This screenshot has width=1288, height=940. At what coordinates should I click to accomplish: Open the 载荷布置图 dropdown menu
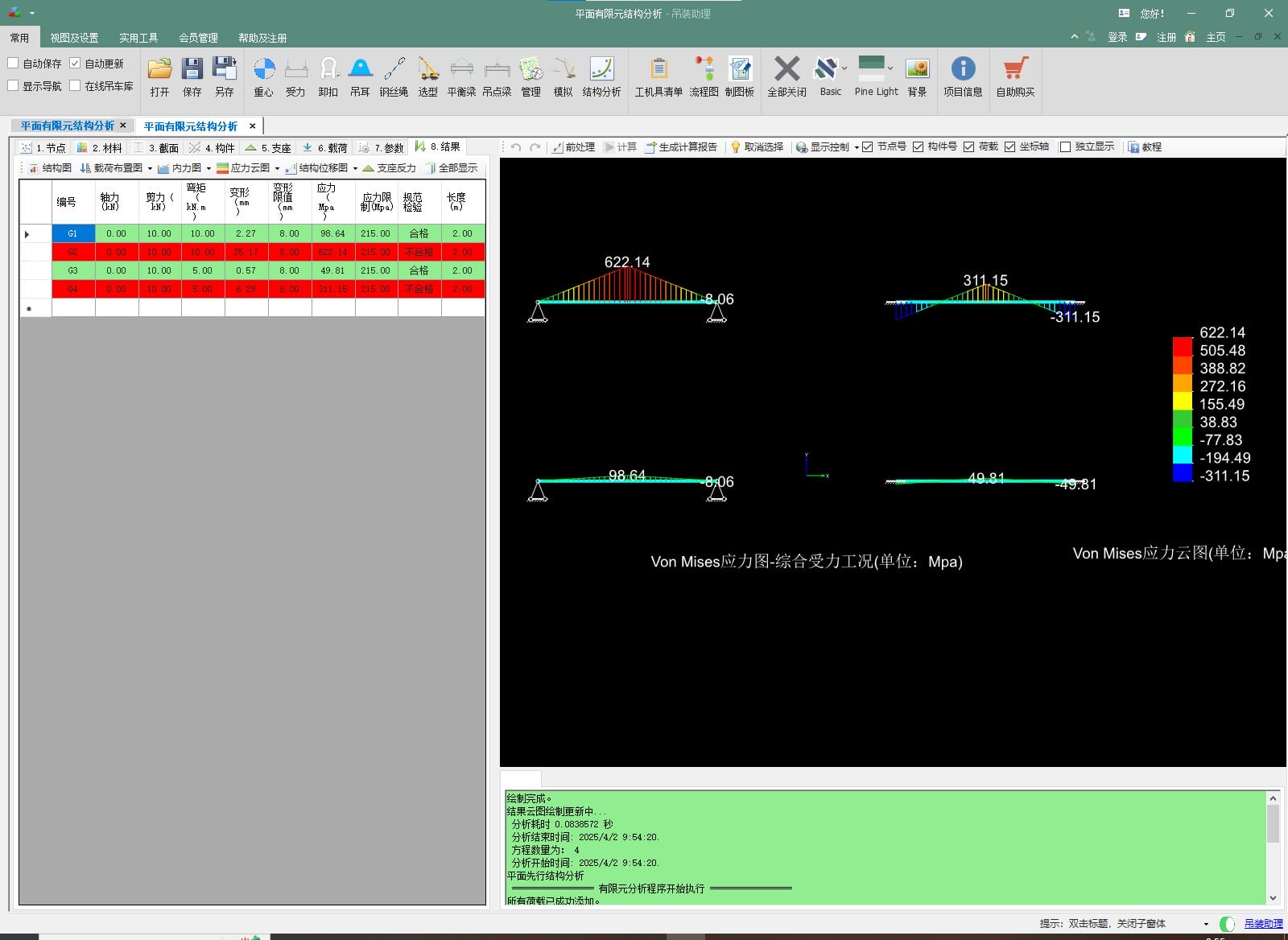(150, 169)
